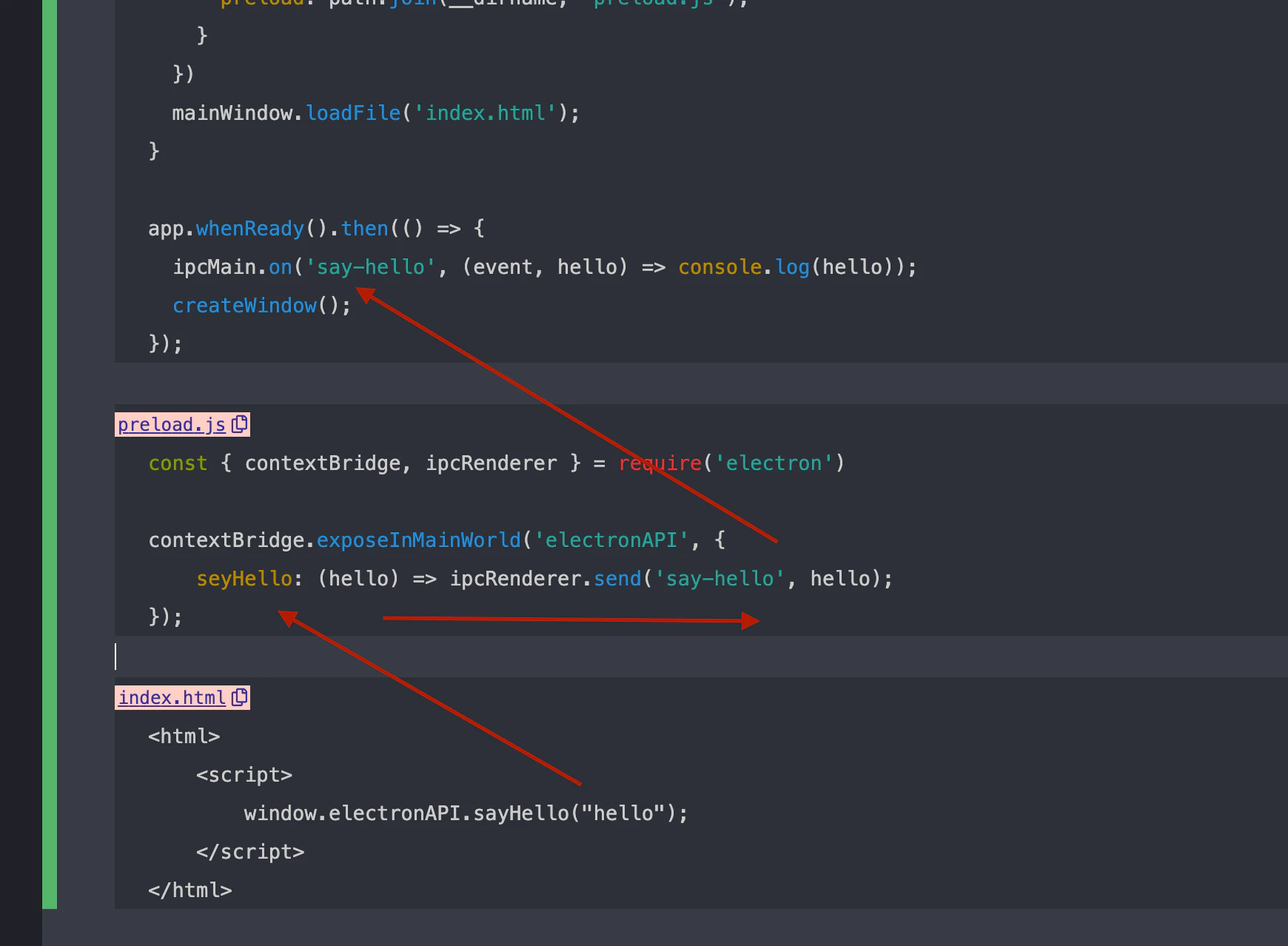Image resolution: width=1288 pixels, height=946 pixels.
Task: Click the 'electronAPI' string literal
Action: click(611, 540)
